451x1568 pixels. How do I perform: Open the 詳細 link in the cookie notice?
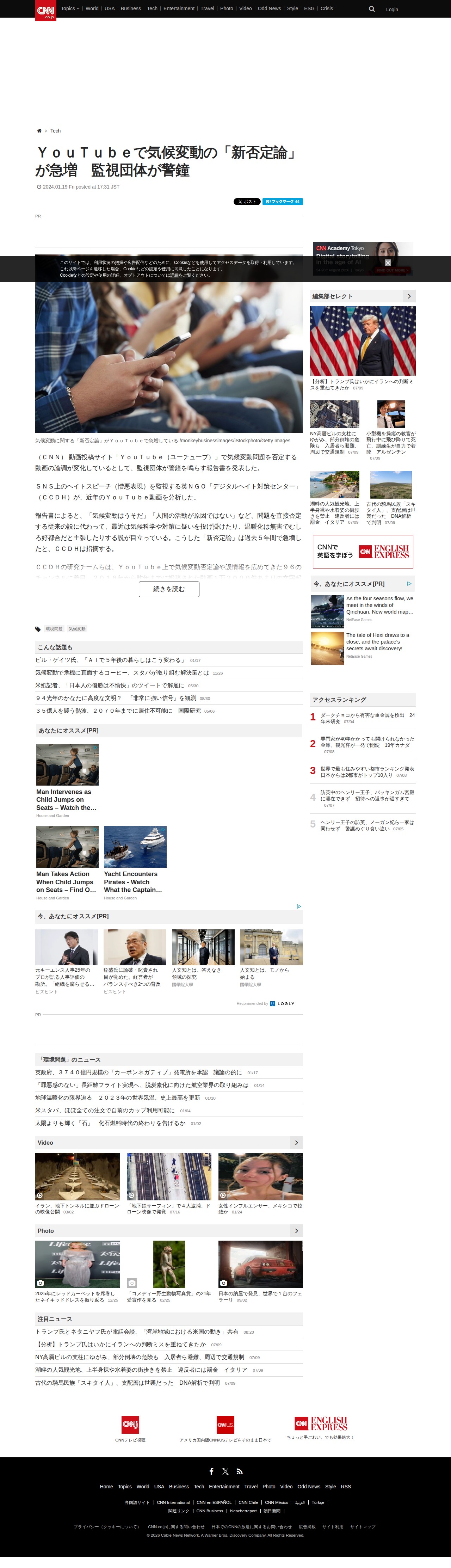click(174, 275)
